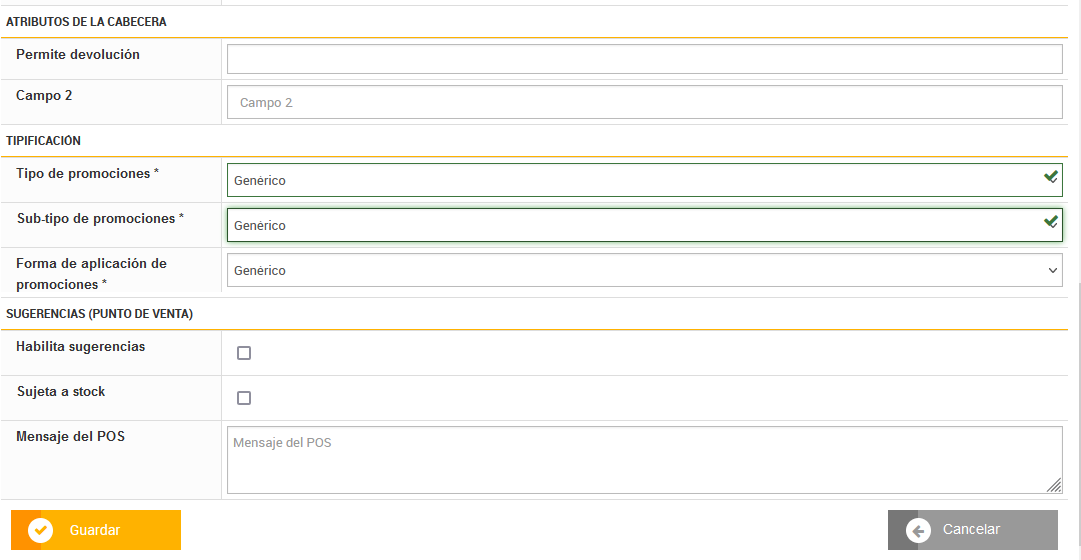Image resolution: width=1081 pixels, height=560 pixels.
Task: Click green validation check in Sub-tipo de promociones
Action: [x=1051, y=222]
